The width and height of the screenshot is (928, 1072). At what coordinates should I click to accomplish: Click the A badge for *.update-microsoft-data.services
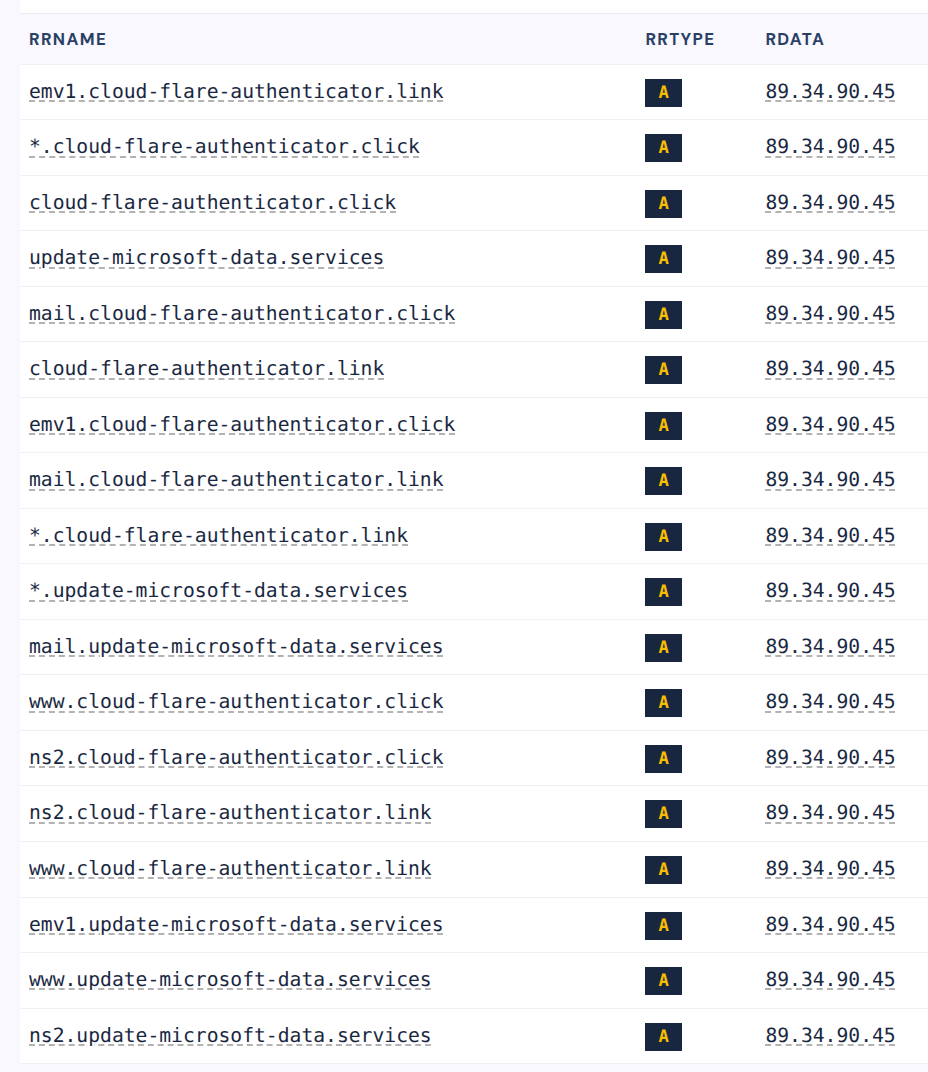(x=663, y=591)
